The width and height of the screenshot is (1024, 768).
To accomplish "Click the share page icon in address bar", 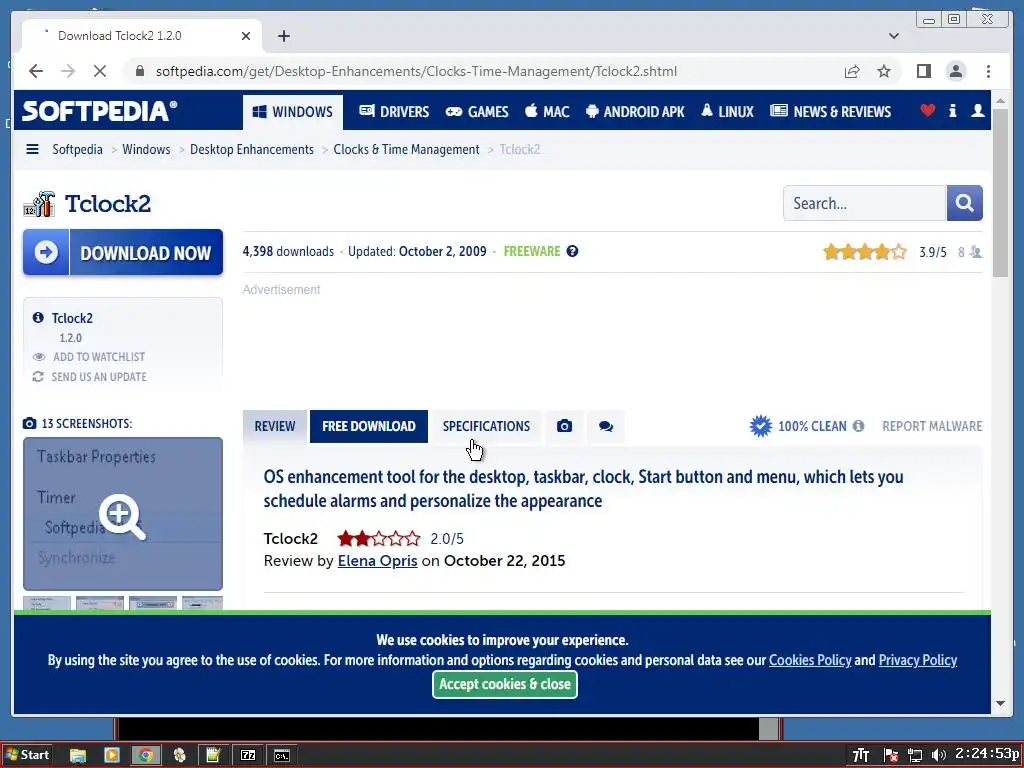I will coord(852,71).
